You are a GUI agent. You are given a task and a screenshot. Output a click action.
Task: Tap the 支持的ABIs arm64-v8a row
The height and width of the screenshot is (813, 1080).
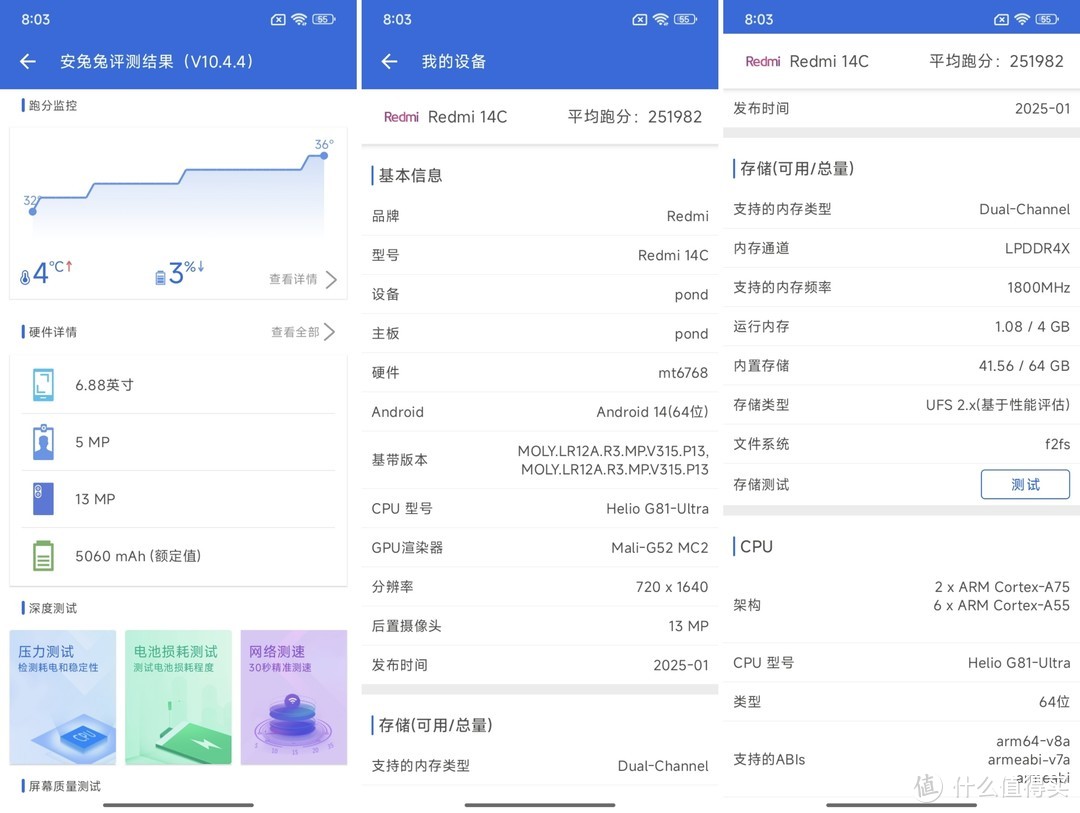click(x=902, y=759)
